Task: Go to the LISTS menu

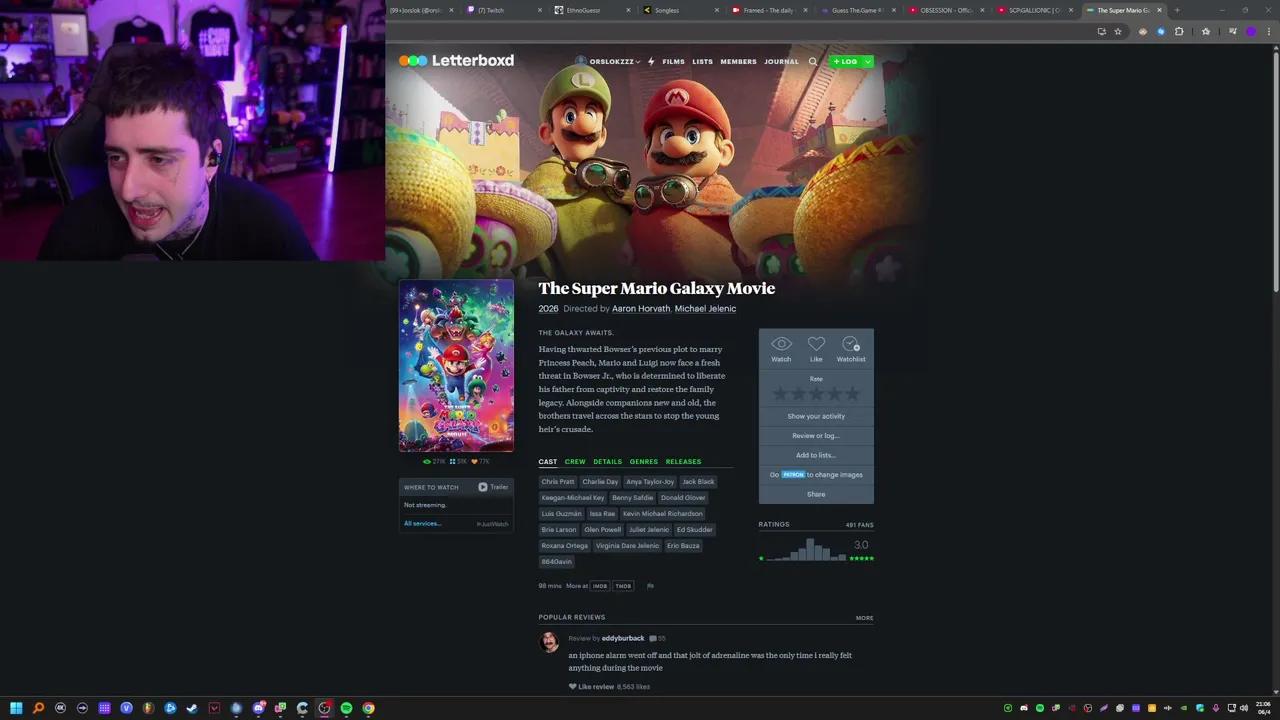Action: 703,61
